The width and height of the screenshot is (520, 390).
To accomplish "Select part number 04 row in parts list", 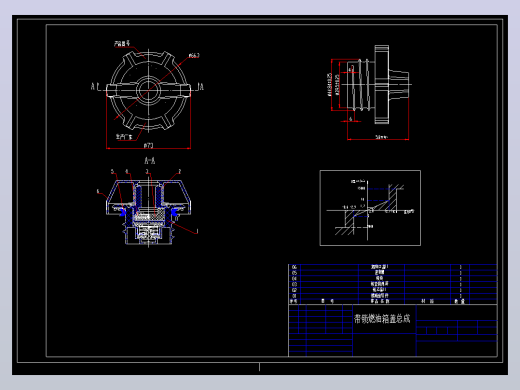I will 392,278.
